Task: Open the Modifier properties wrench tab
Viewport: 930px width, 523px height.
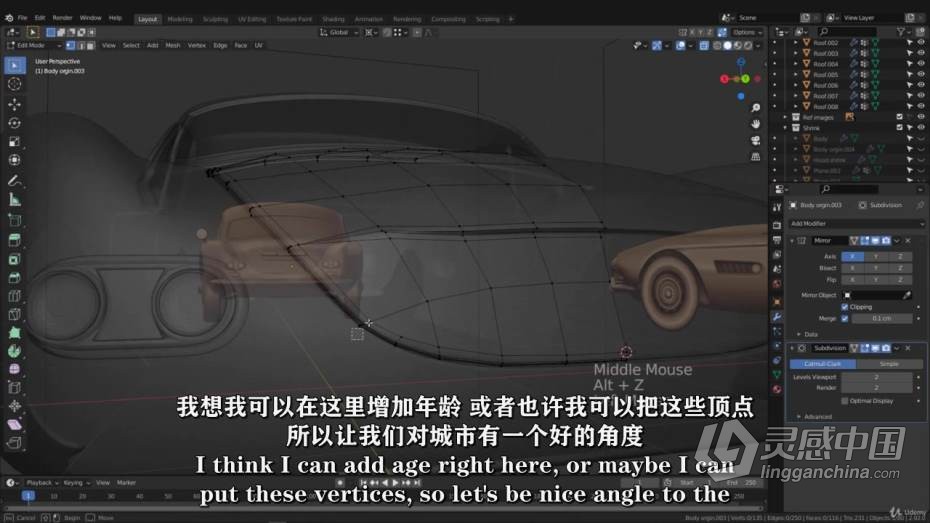Action: (777, 317)
